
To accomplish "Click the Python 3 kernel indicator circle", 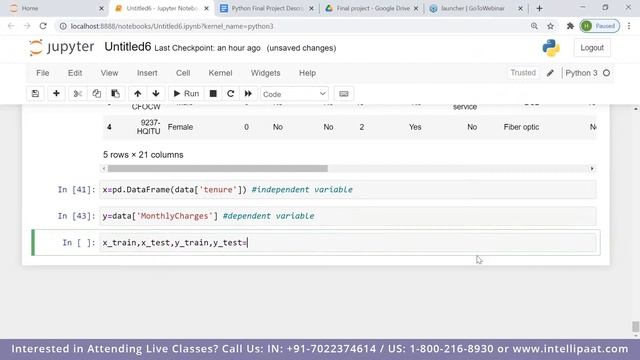I will [x=607, y=73].
